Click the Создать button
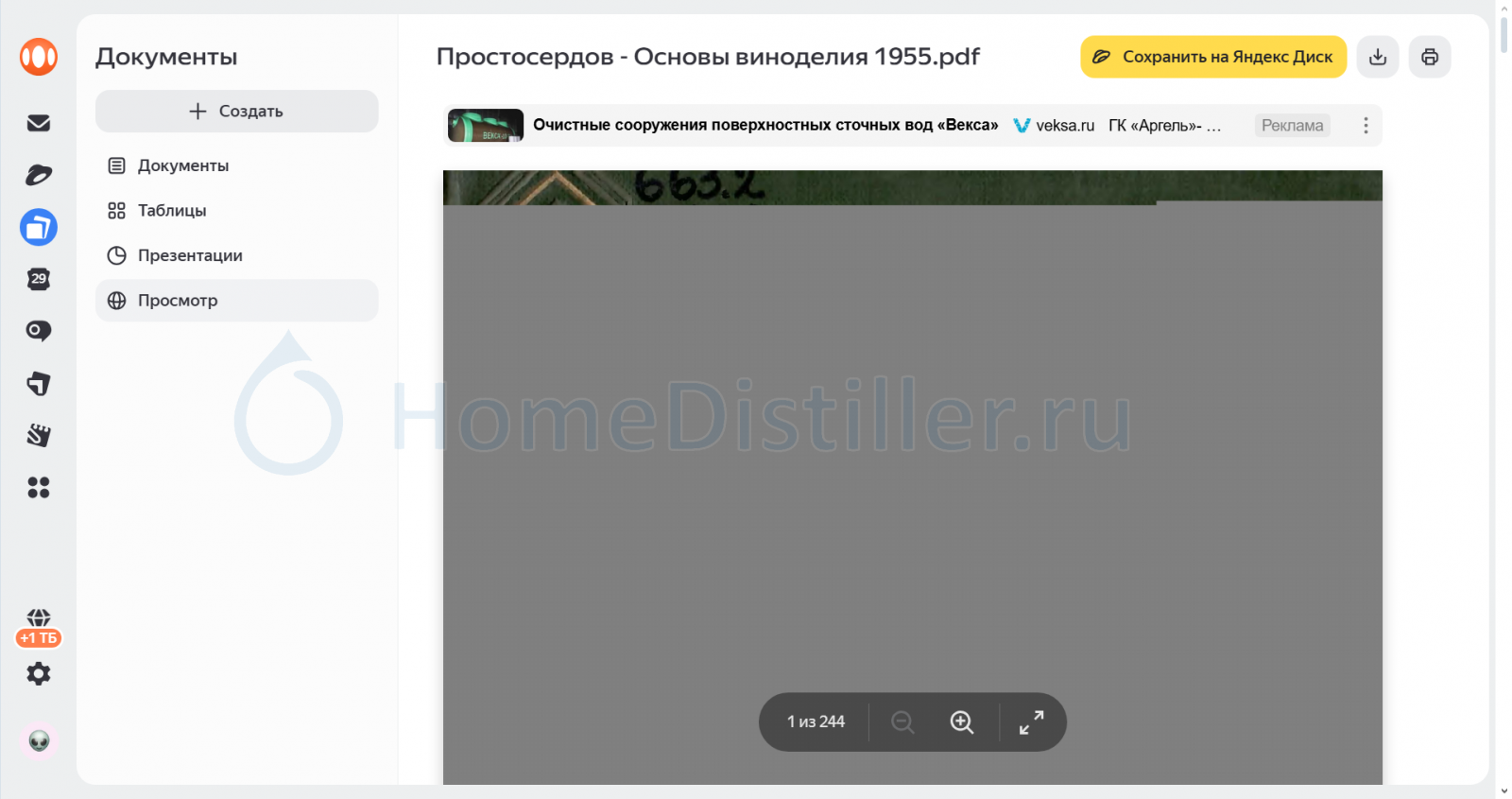The height and width of the screenshot is (799, 1512). click(x=236, y=112)
